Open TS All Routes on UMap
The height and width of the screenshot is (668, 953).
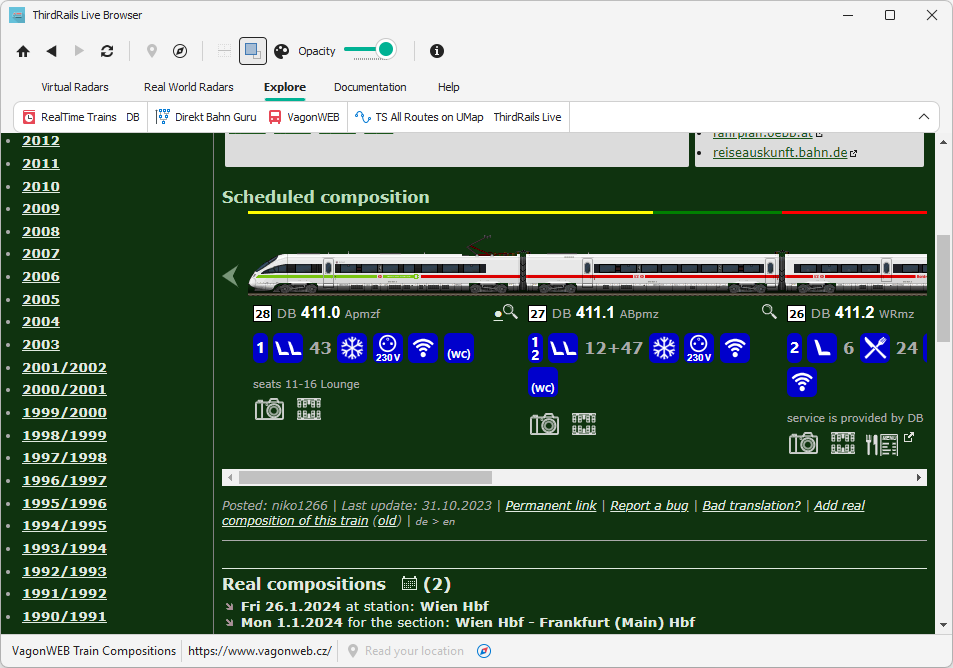[x=420, y=117]
